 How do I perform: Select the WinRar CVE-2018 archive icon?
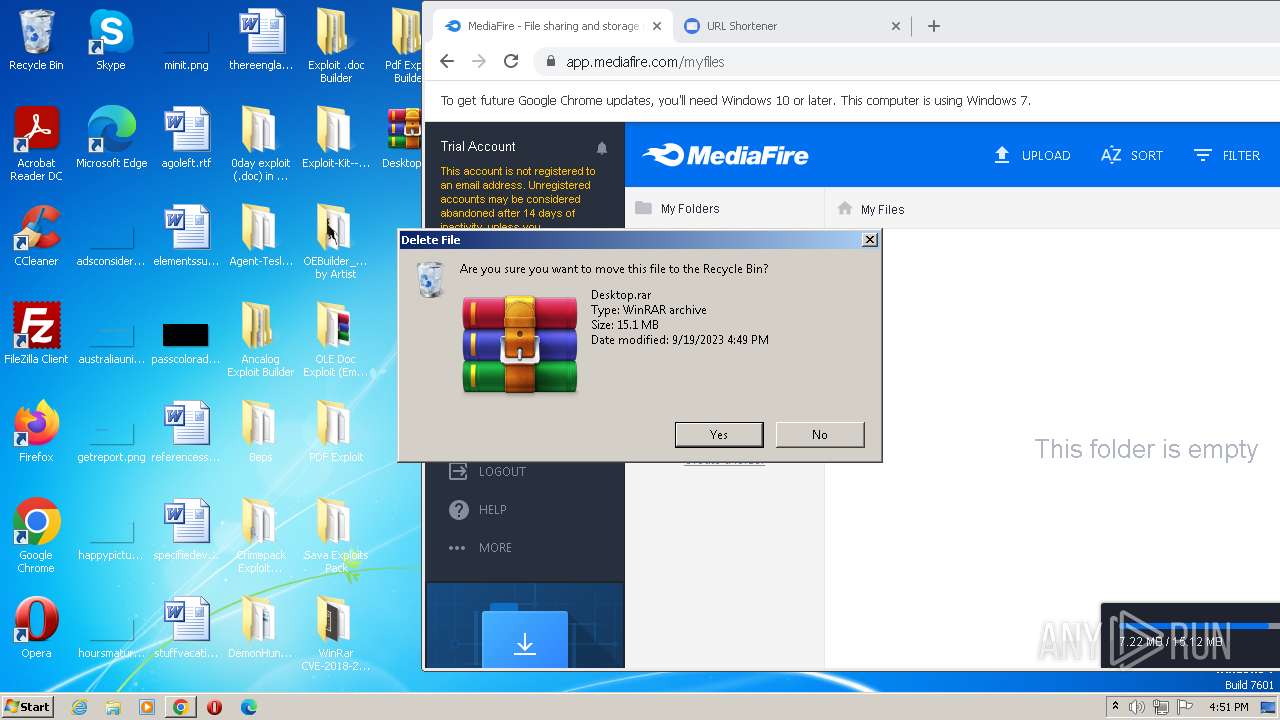[x=336, y=634]
